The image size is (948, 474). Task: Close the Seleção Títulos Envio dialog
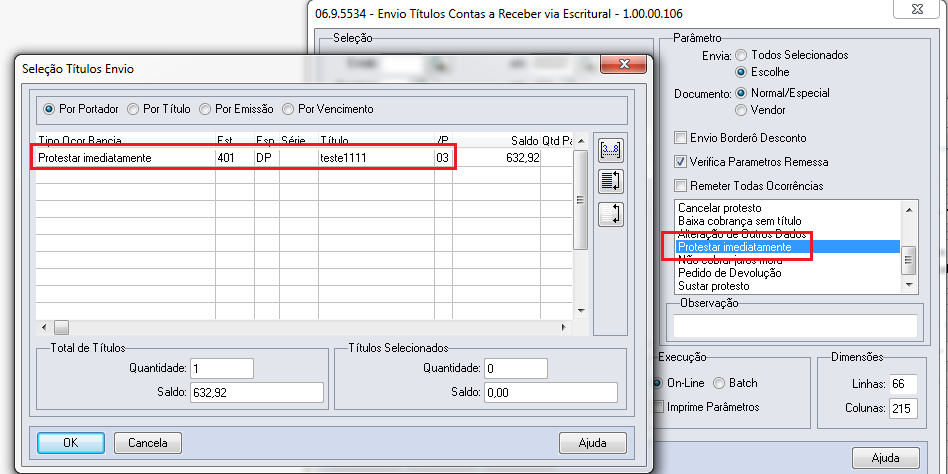(x=625, y=64)
